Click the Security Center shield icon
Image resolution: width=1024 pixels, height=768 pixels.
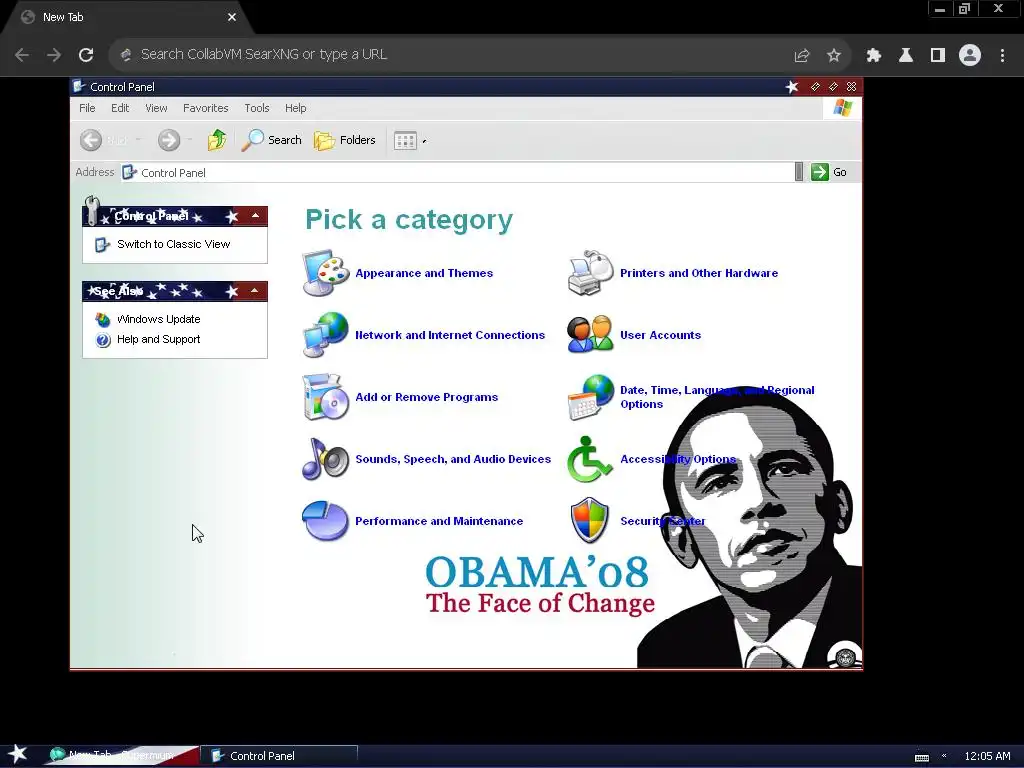point(590,520)
